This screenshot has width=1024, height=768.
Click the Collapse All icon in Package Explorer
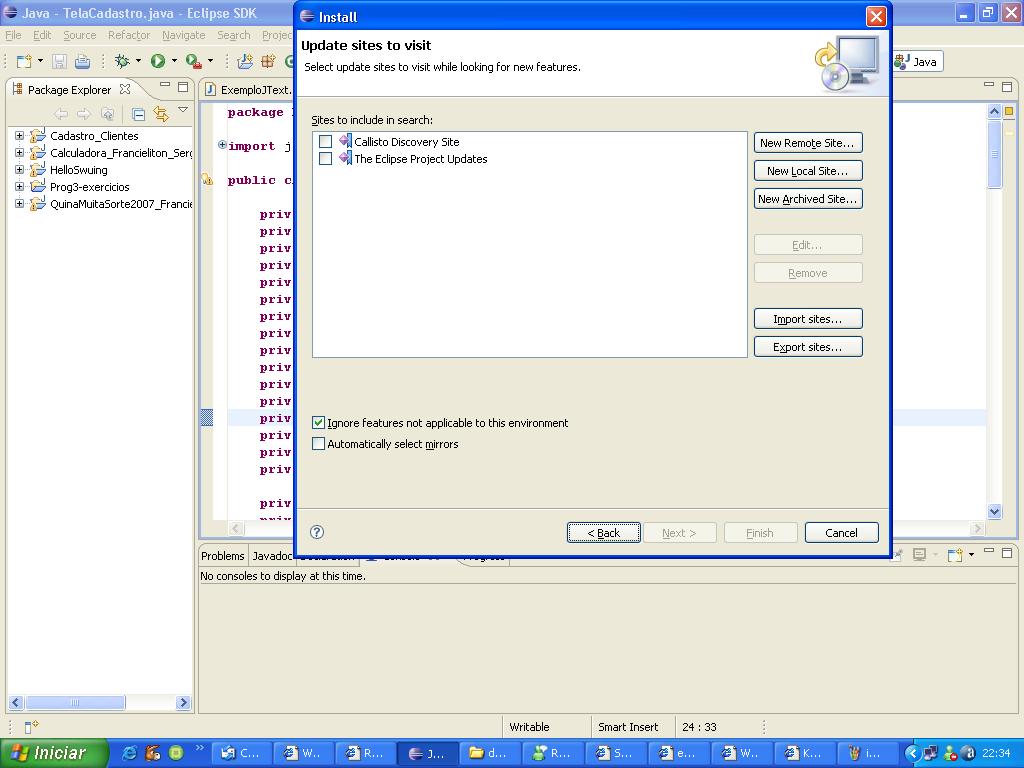click(138, 115)
